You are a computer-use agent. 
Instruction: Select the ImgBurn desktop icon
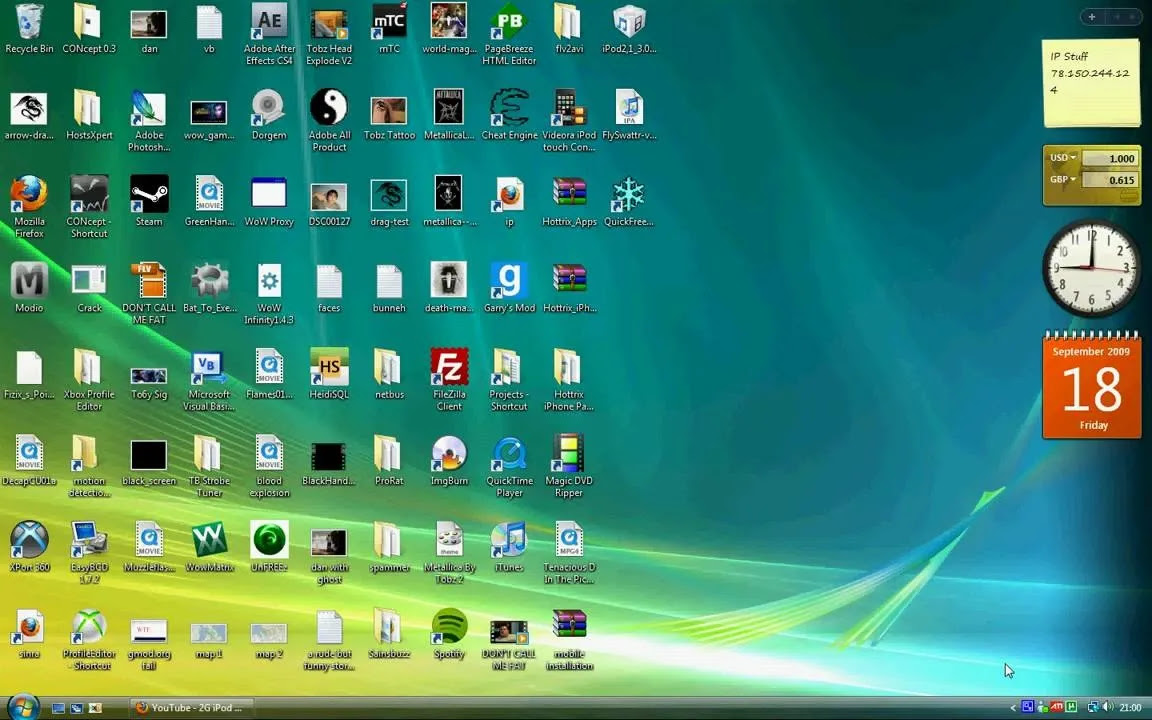click(x=449, y=455)
